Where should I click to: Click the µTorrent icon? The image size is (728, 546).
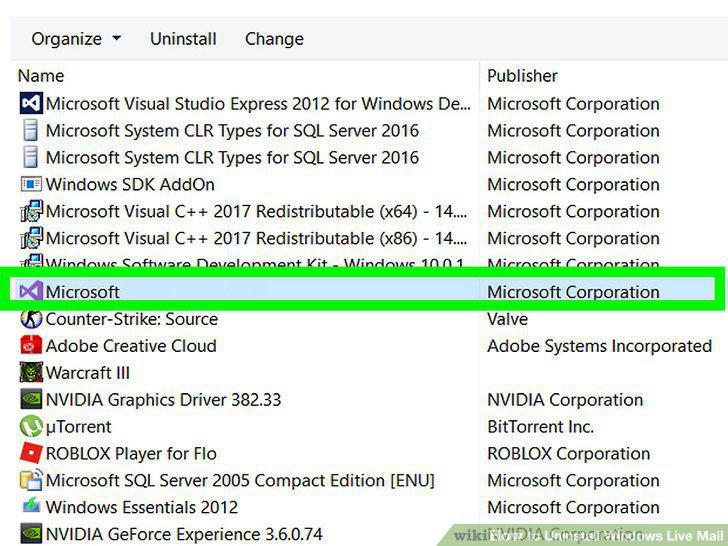pyautogui.click(x=31, y=426)
